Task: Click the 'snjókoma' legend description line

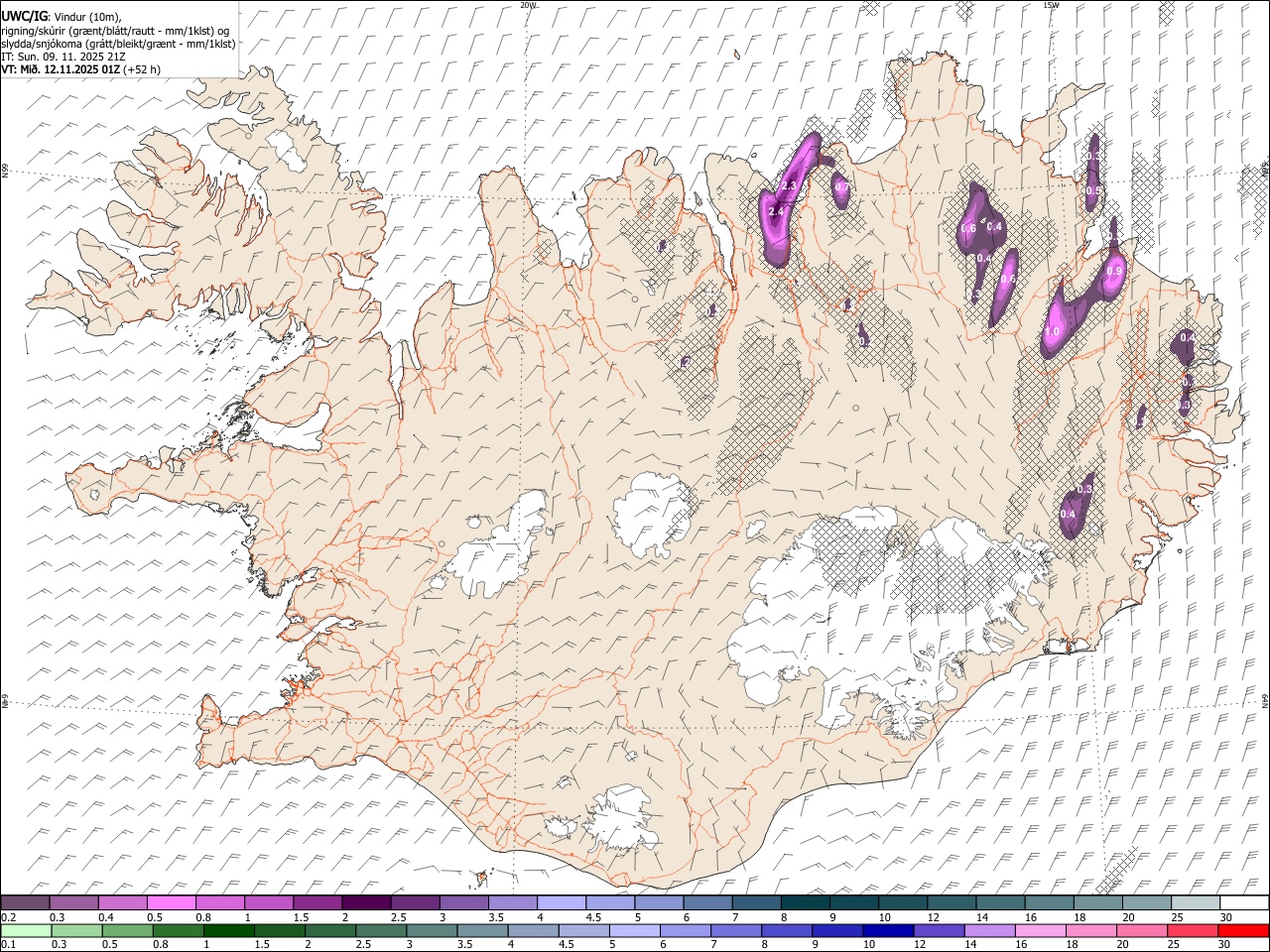Action: 118,44
